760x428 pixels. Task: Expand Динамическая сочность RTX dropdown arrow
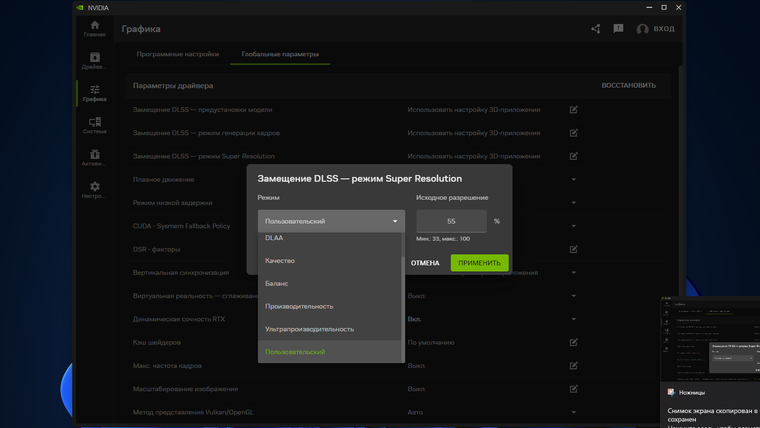tap(573, 319)
